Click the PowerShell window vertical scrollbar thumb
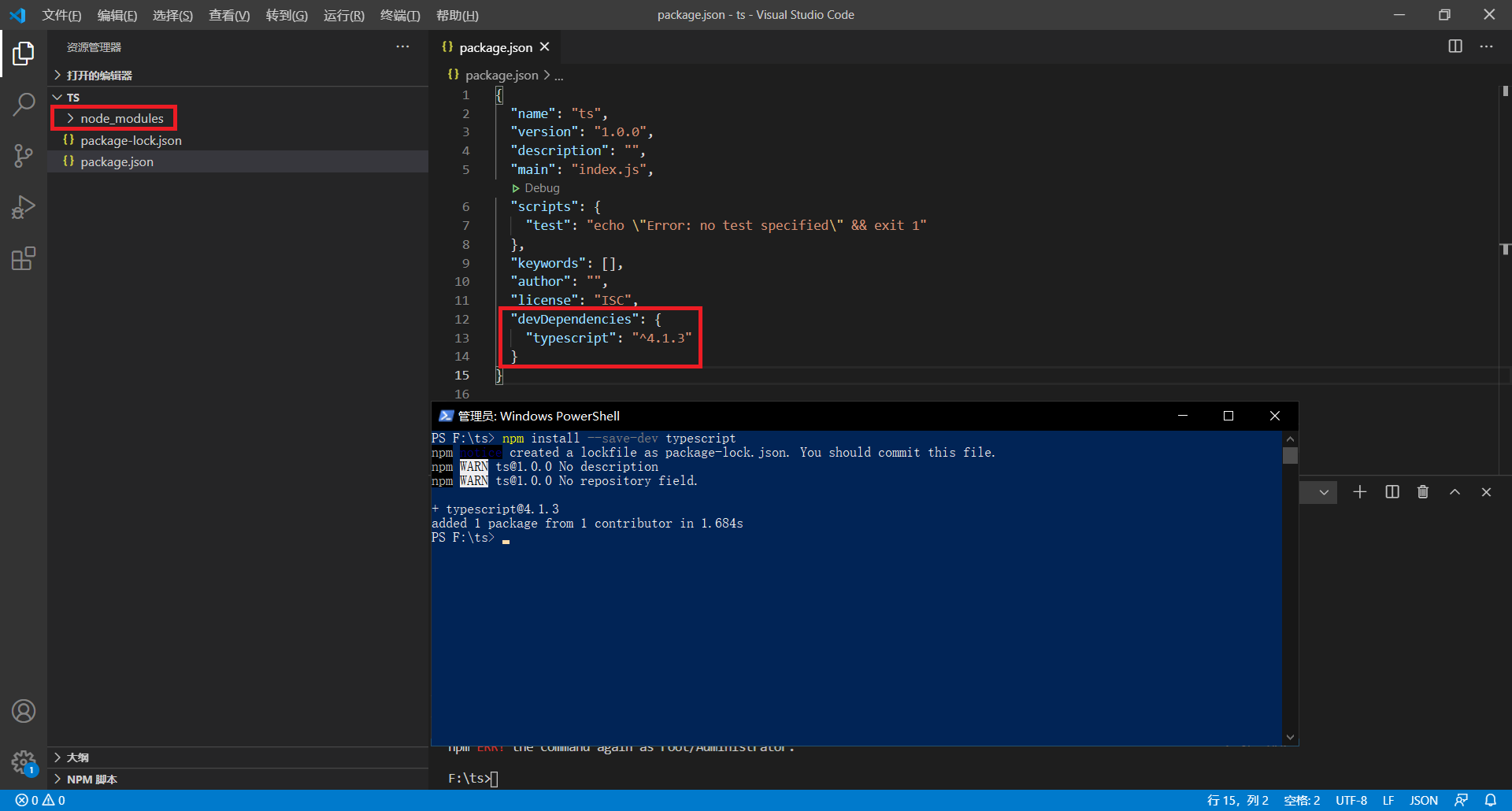This screenshot has height=811, width=1512. [x=1290, y=455]
